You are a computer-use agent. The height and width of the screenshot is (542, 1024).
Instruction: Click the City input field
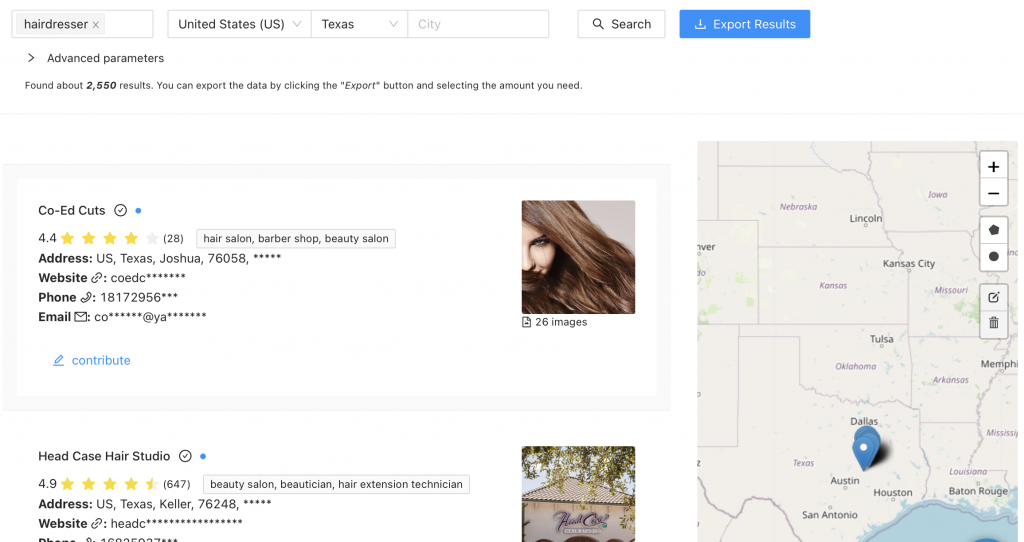[x=478, y=24]
